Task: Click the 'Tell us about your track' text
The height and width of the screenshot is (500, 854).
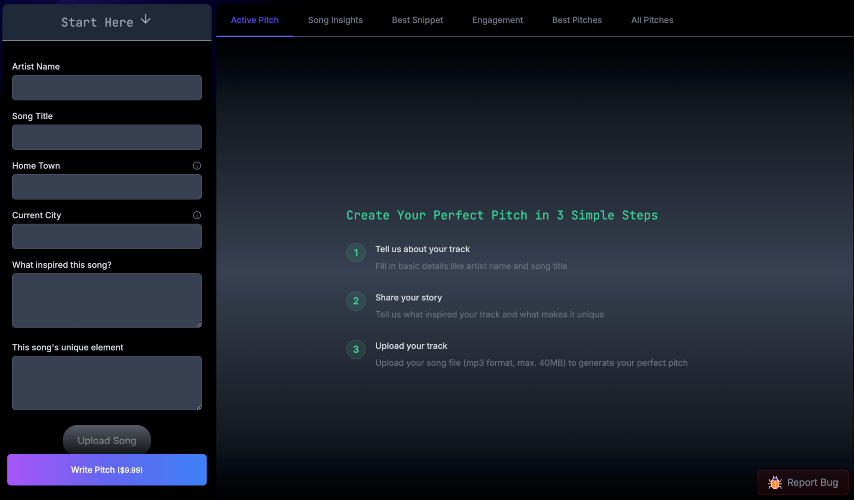Action: tap(422, 249)
